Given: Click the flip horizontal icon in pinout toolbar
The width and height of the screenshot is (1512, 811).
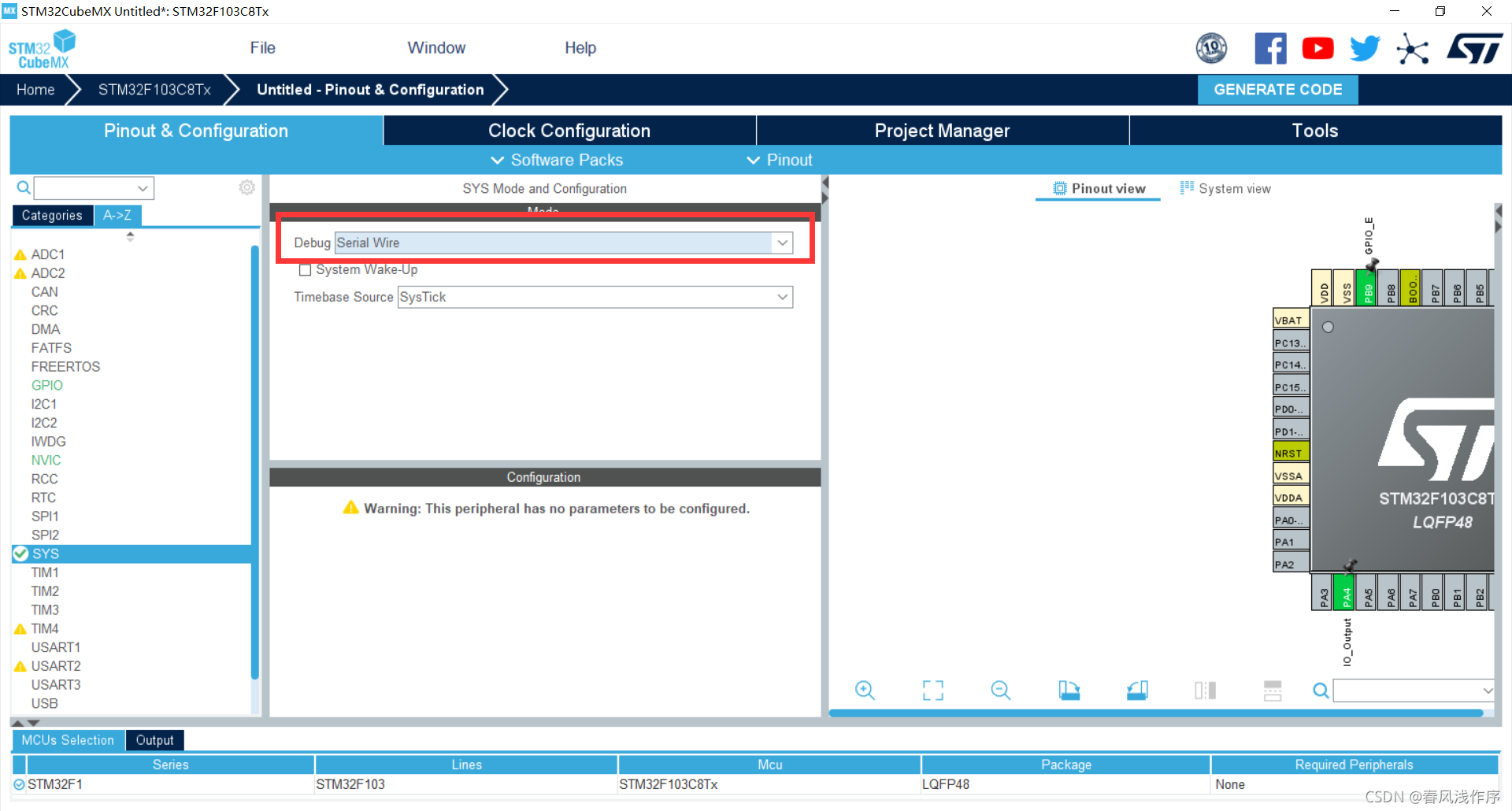Looking at the screenshot, I should coord(1205,691).
